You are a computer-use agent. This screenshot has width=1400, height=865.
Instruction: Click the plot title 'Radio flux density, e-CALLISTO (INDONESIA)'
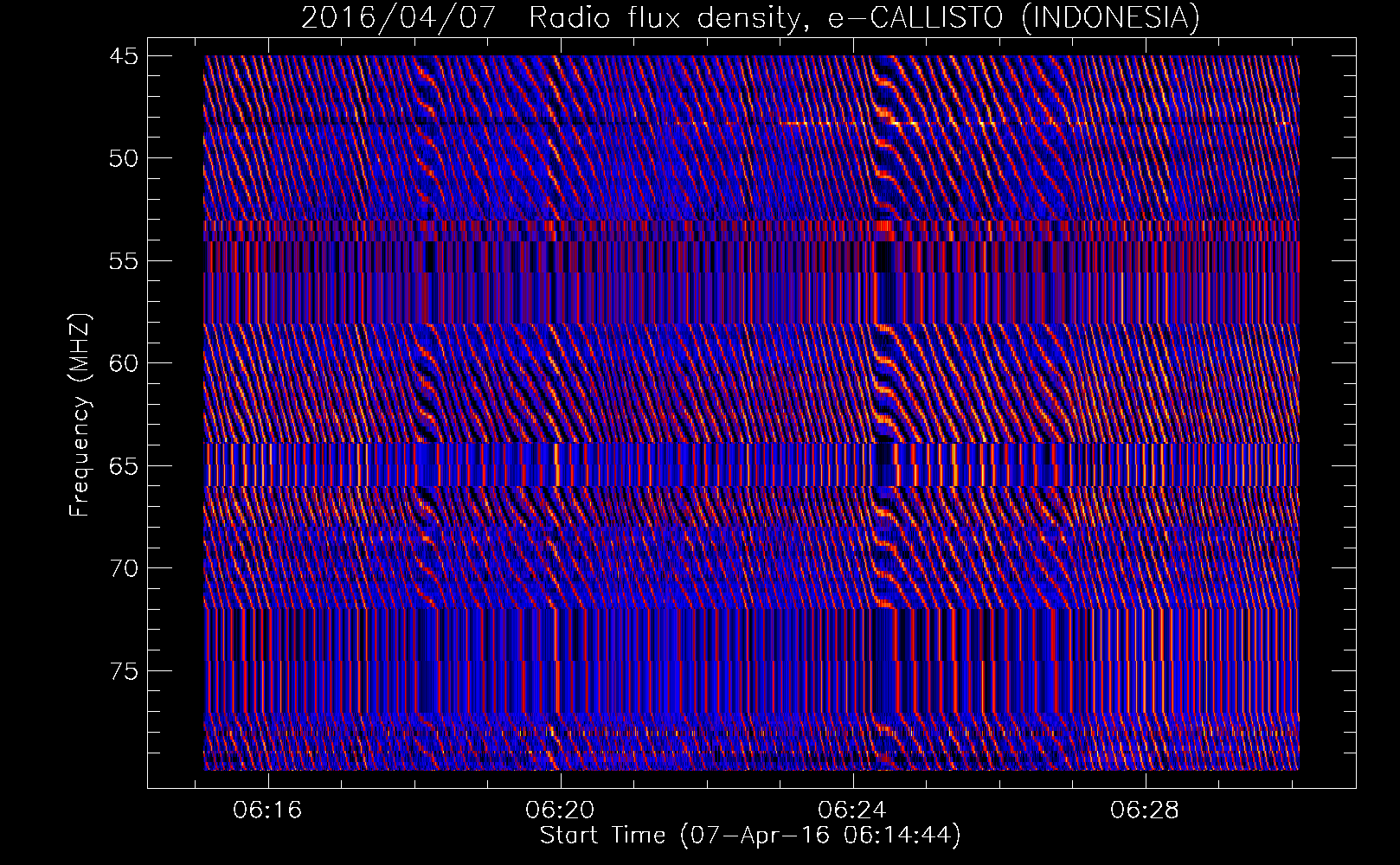tap(864, 17)
